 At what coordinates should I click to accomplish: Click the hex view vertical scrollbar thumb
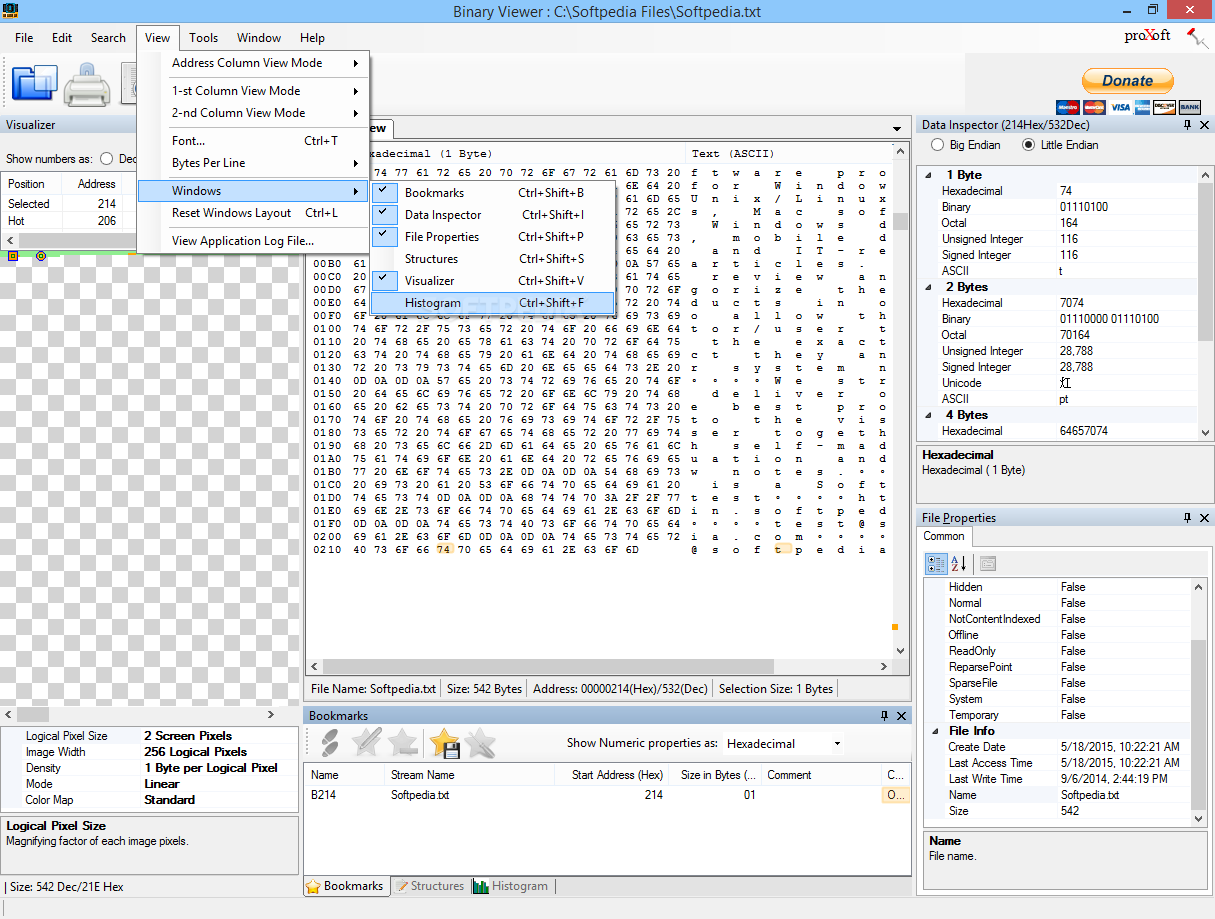point(901,221)
